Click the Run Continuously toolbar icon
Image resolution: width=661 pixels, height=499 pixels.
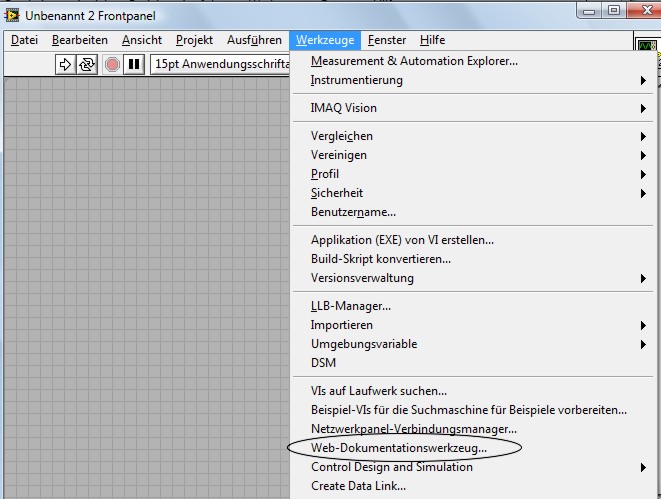(x=87, y=64)
